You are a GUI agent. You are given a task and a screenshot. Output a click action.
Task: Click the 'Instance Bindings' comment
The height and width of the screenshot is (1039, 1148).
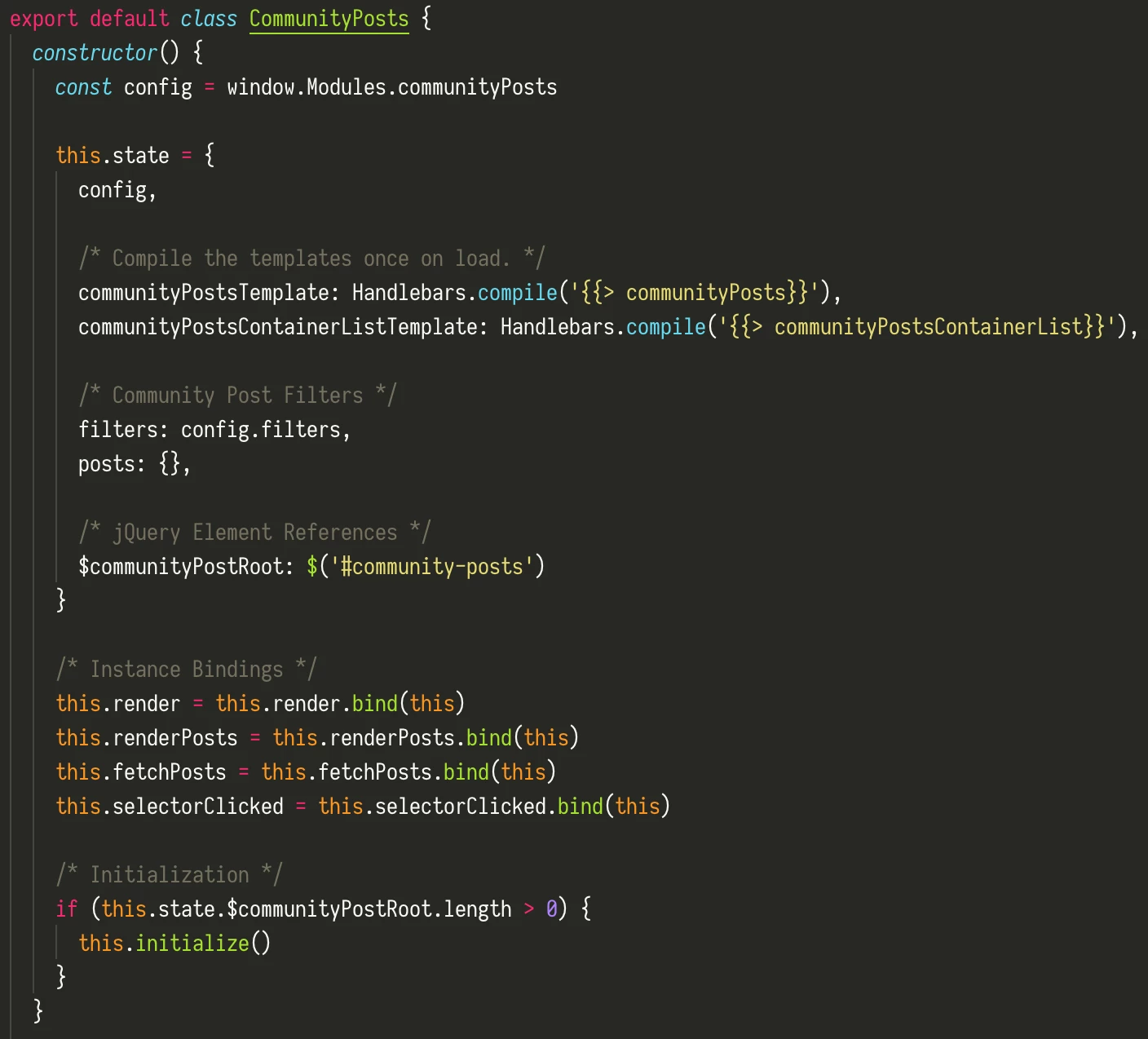186,670
